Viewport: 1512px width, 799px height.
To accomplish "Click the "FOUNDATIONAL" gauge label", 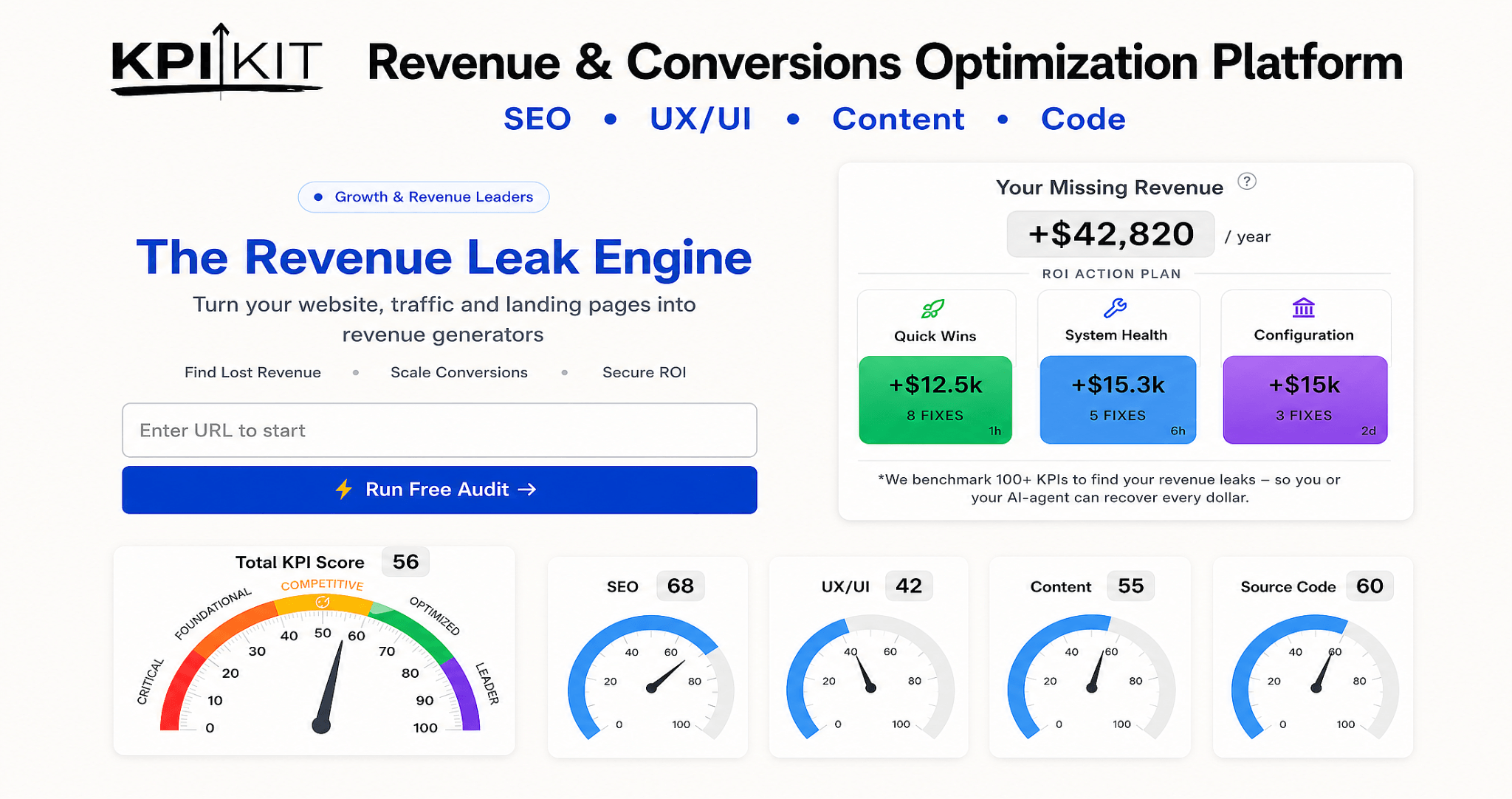I will (x=213, y=614).
